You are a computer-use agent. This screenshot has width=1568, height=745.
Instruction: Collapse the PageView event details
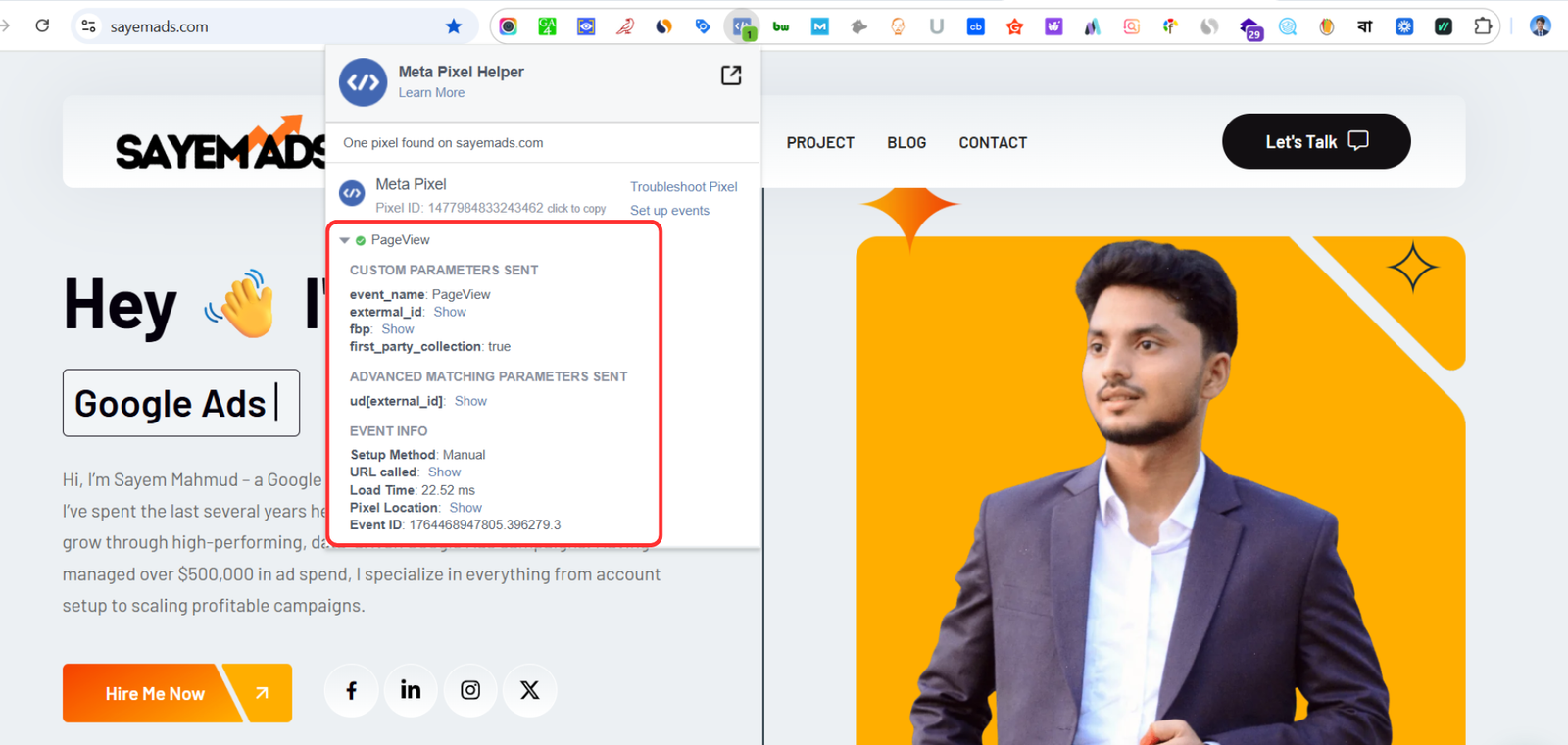[x=345, y=240]
